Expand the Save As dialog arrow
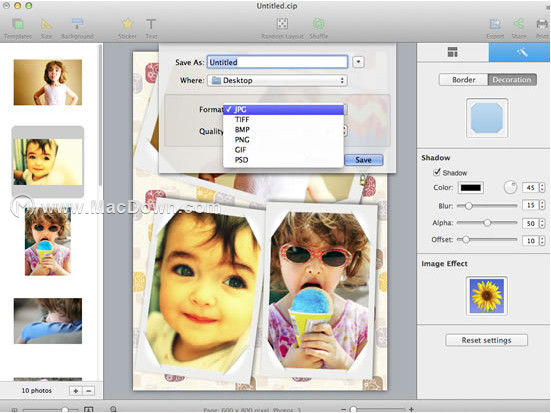Image resolution: width=551 pixels, height=413 pixels. 358,62
